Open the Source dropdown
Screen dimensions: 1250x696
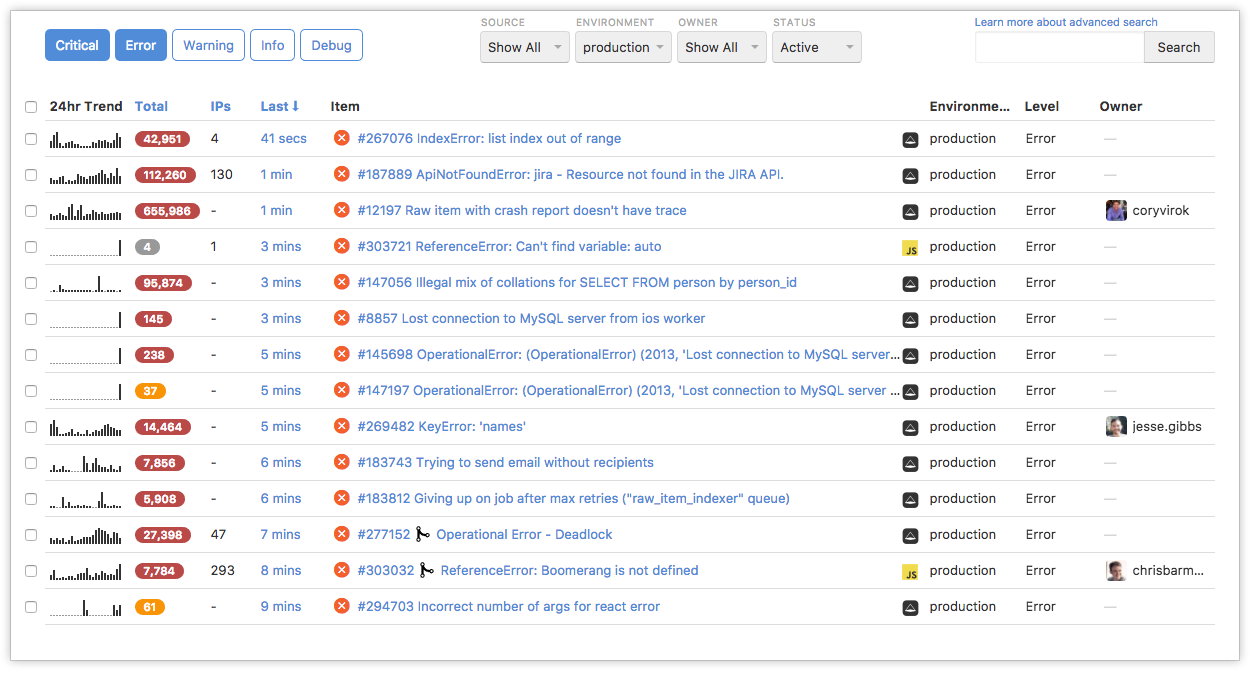525,47
